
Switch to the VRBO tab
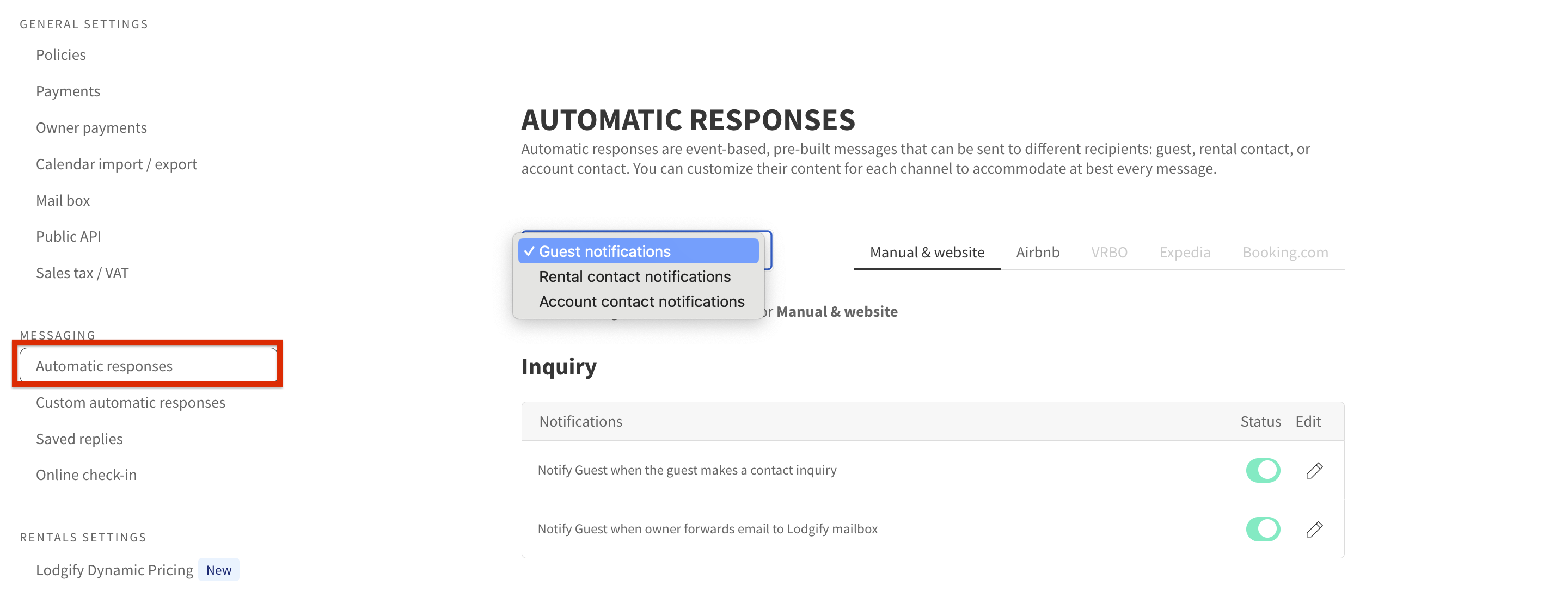1108,252
